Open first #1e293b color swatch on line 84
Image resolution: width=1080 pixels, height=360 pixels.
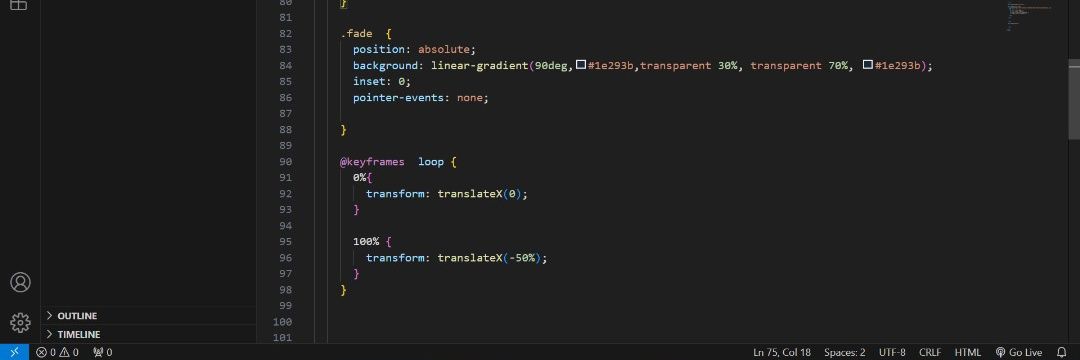point(581,65)
